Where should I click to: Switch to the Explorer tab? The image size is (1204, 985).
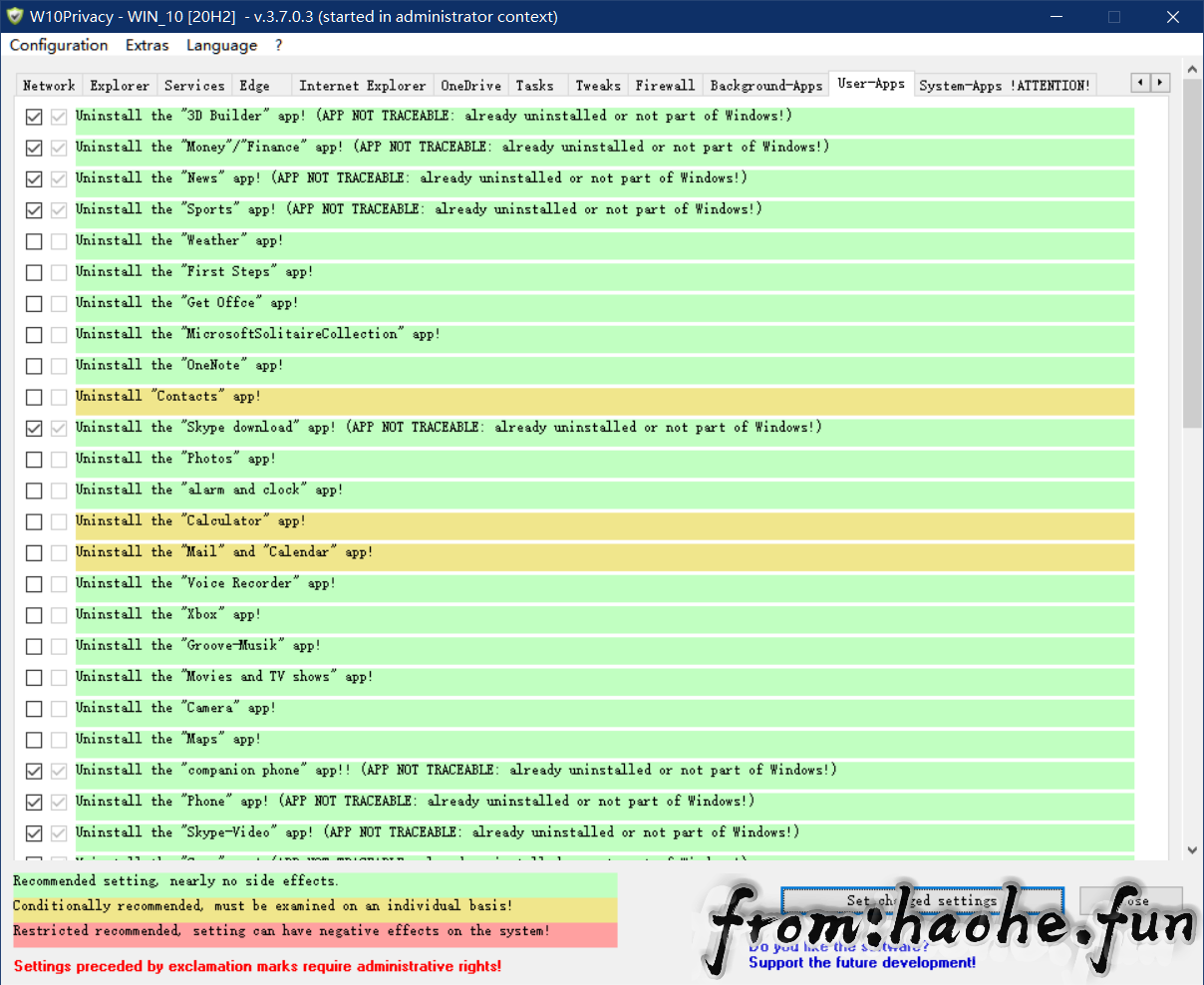point(120,86)
